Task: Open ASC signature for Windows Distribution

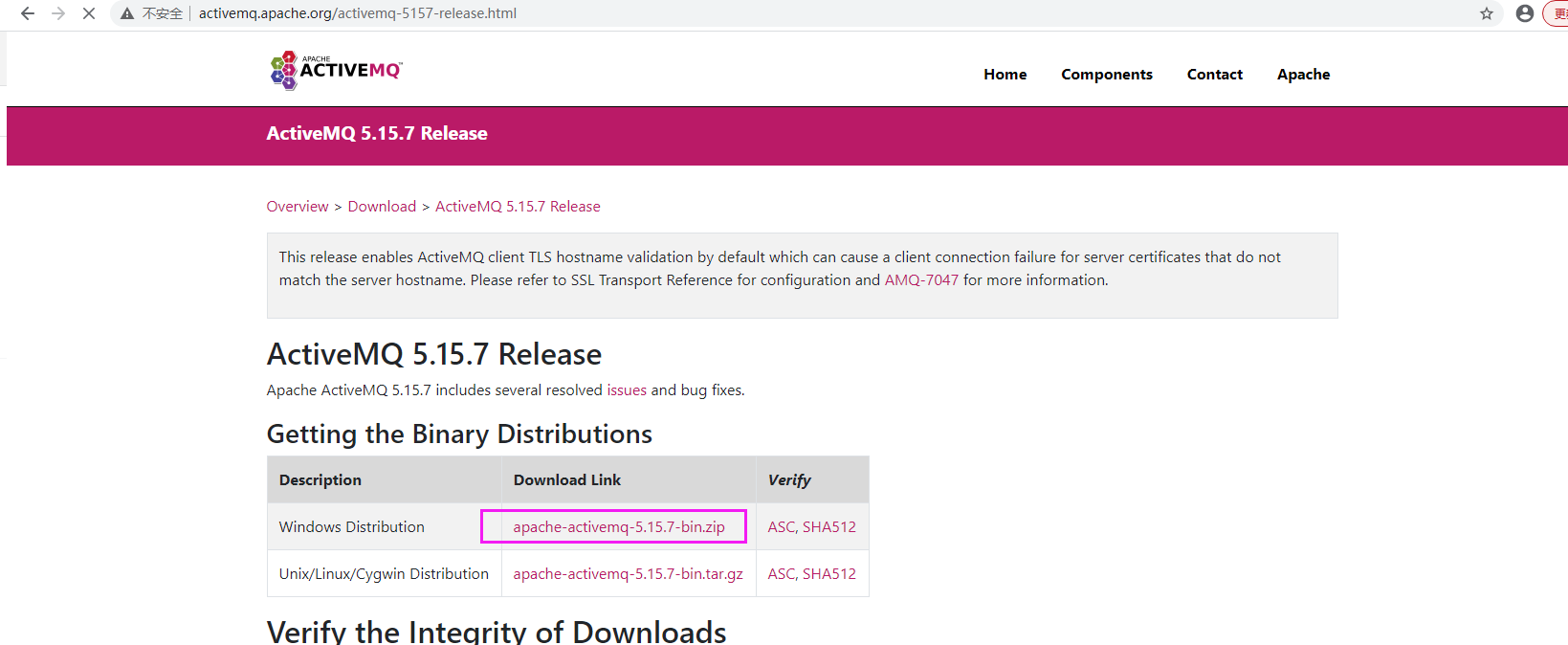Action: tap(781, 527)
